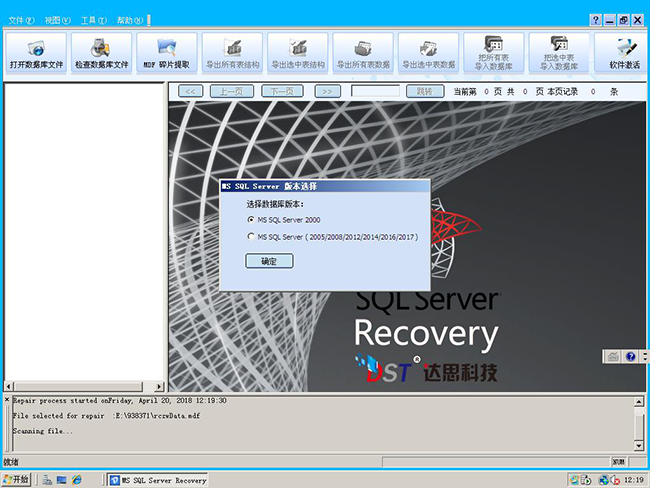Viewport: 650px width, 488px height.
Task: Click the 下一页 next page button
Action: pos(282,91)
